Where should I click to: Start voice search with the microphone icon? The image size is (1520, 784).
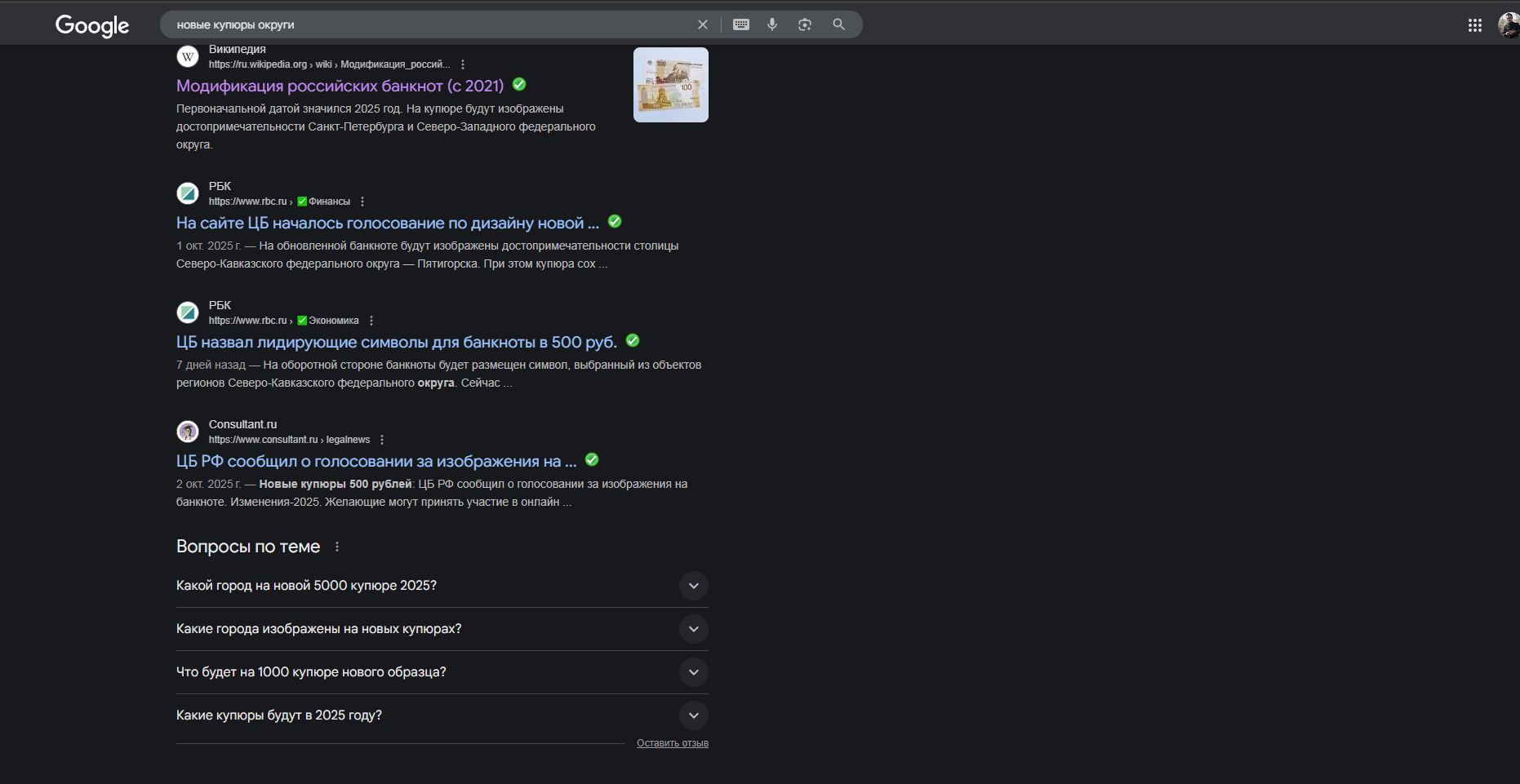tap(772, 24)
